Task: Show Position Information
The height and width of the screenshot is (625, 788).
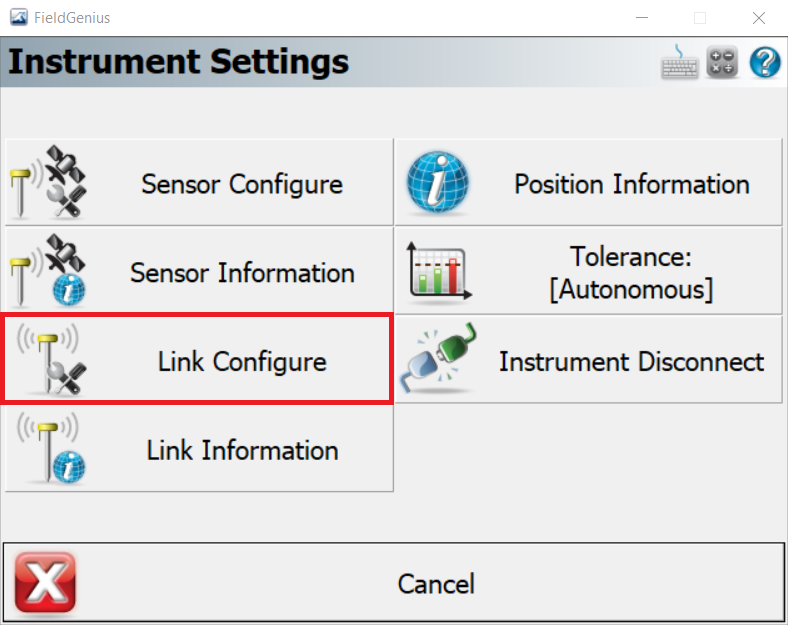Action: click(588, 182)
